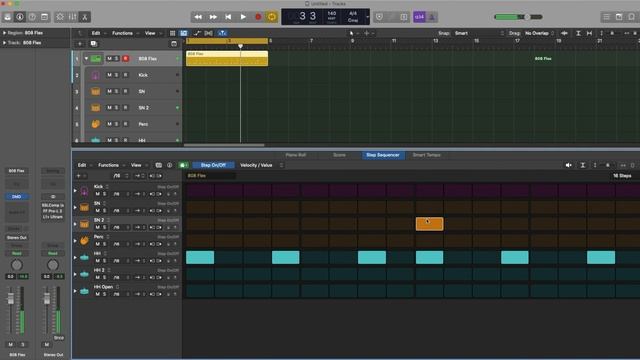Toggle the purple Count-in button
This screenshot has width=640, height=360.
[420, 17]
